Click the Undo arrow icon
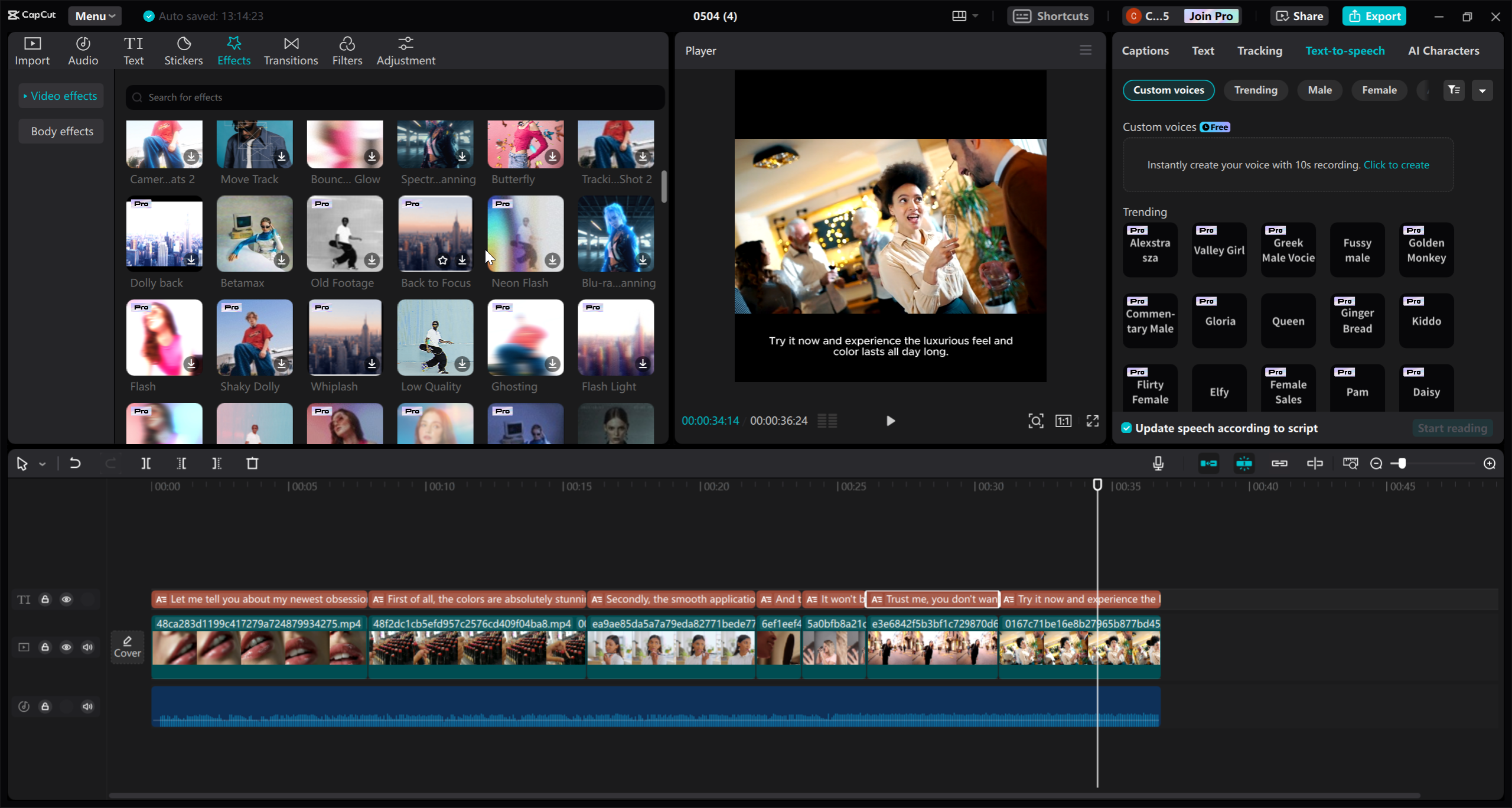 (75, 464)
